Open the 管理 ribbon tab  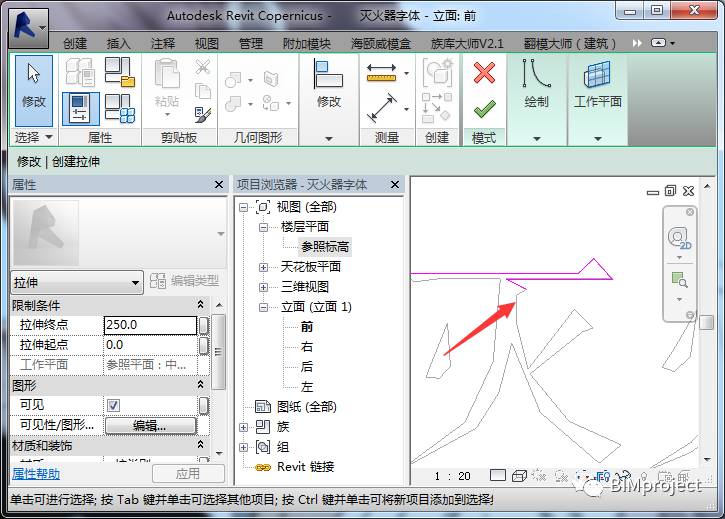tap(251, 43)
